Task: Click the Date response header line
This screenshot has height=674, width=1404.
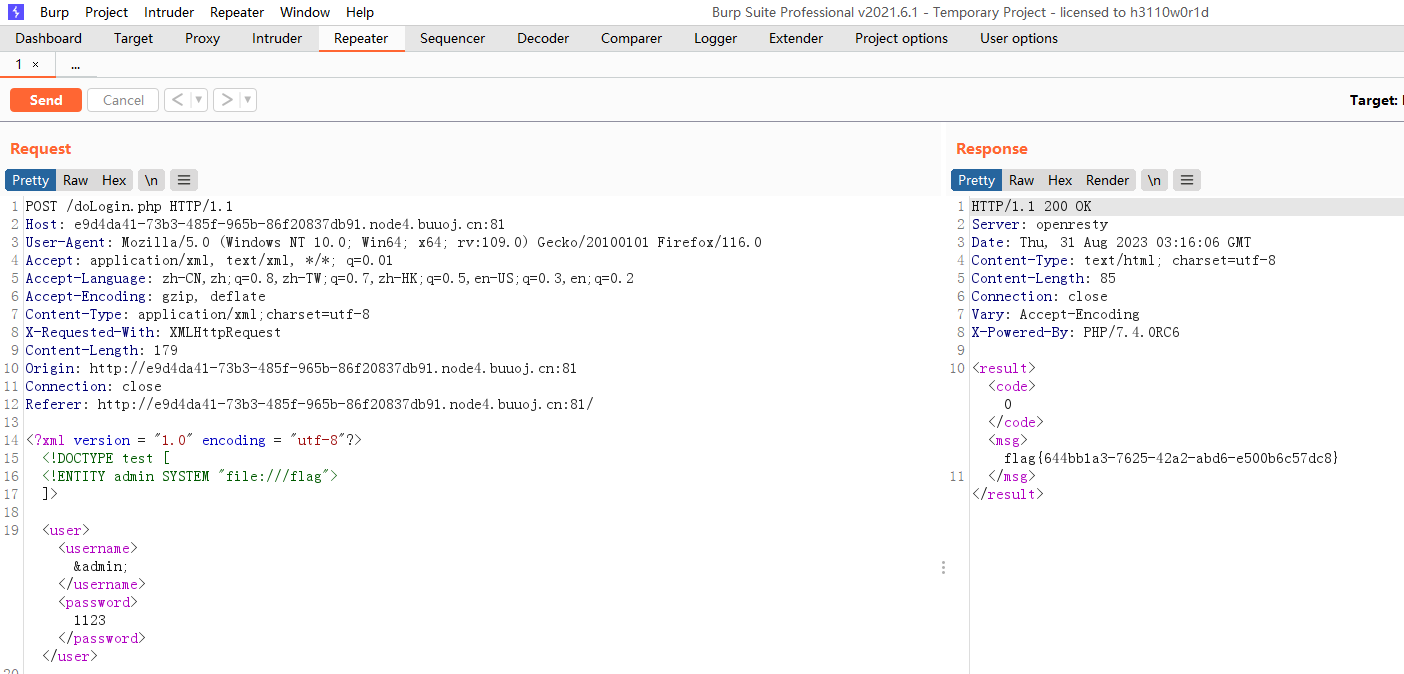Action: (x=1111, y=242)
